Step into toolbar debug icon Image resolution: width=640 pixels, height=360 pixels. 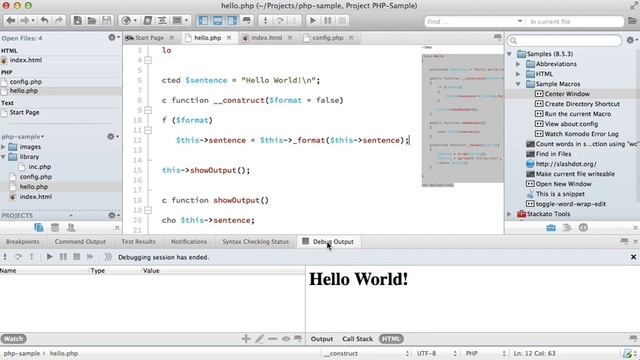pyautogui.click(x=265, y=20)
